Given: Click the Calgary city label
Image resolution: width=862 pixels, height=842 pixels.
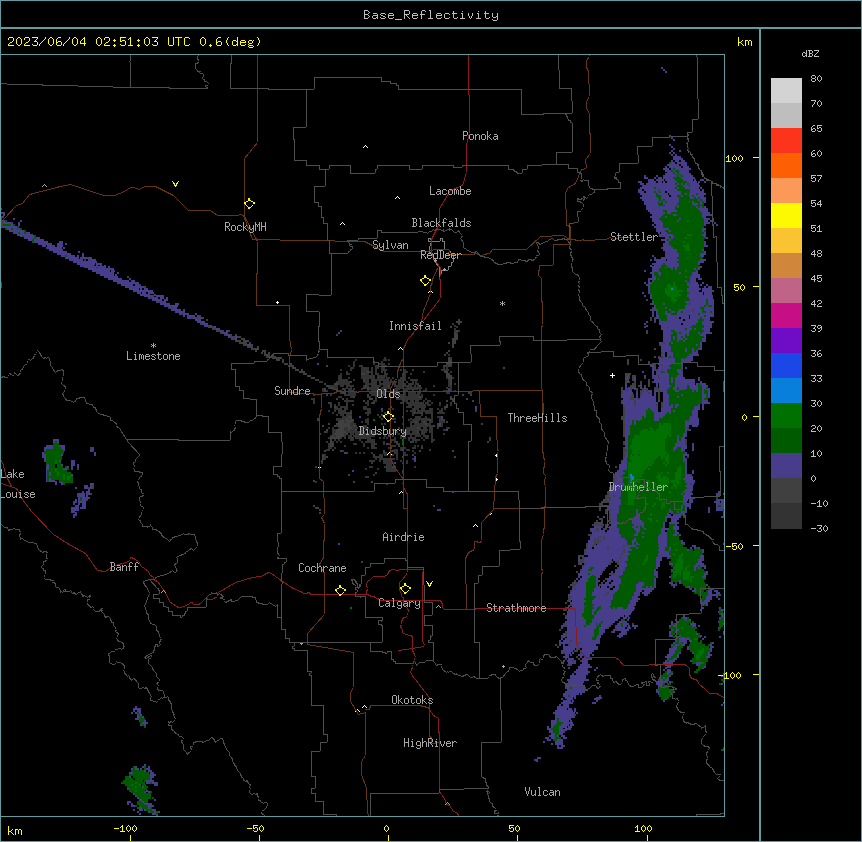Looking at the screenshot, I should (x=399, y=603).
